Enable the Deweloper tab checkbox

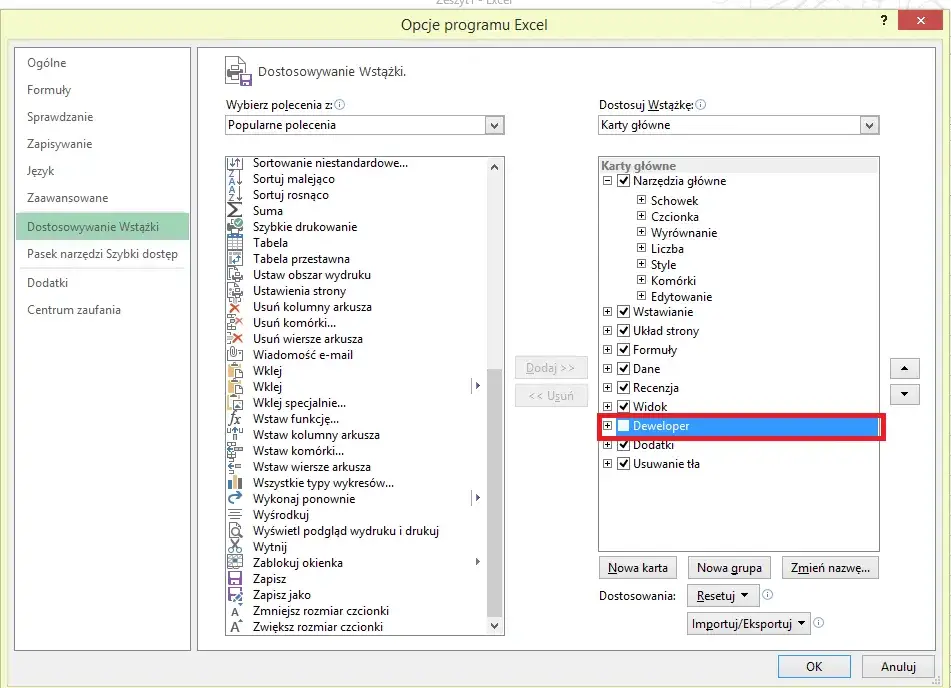click(623, 426)
